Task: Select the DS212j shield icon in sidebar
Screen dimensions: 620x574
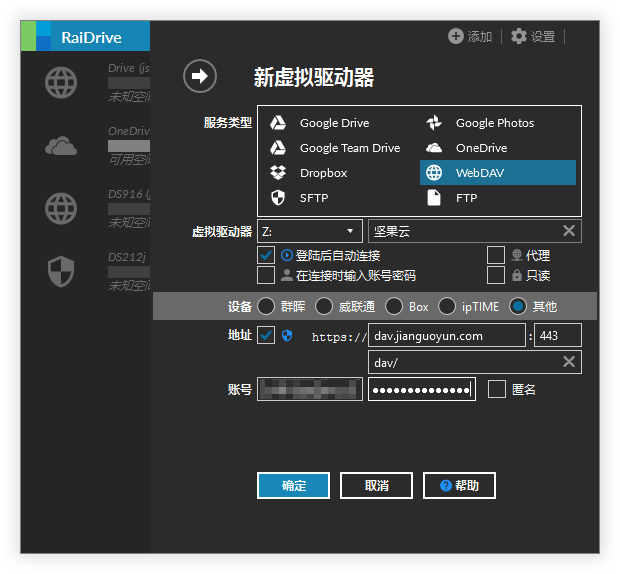Action: [x=61, y=272]
